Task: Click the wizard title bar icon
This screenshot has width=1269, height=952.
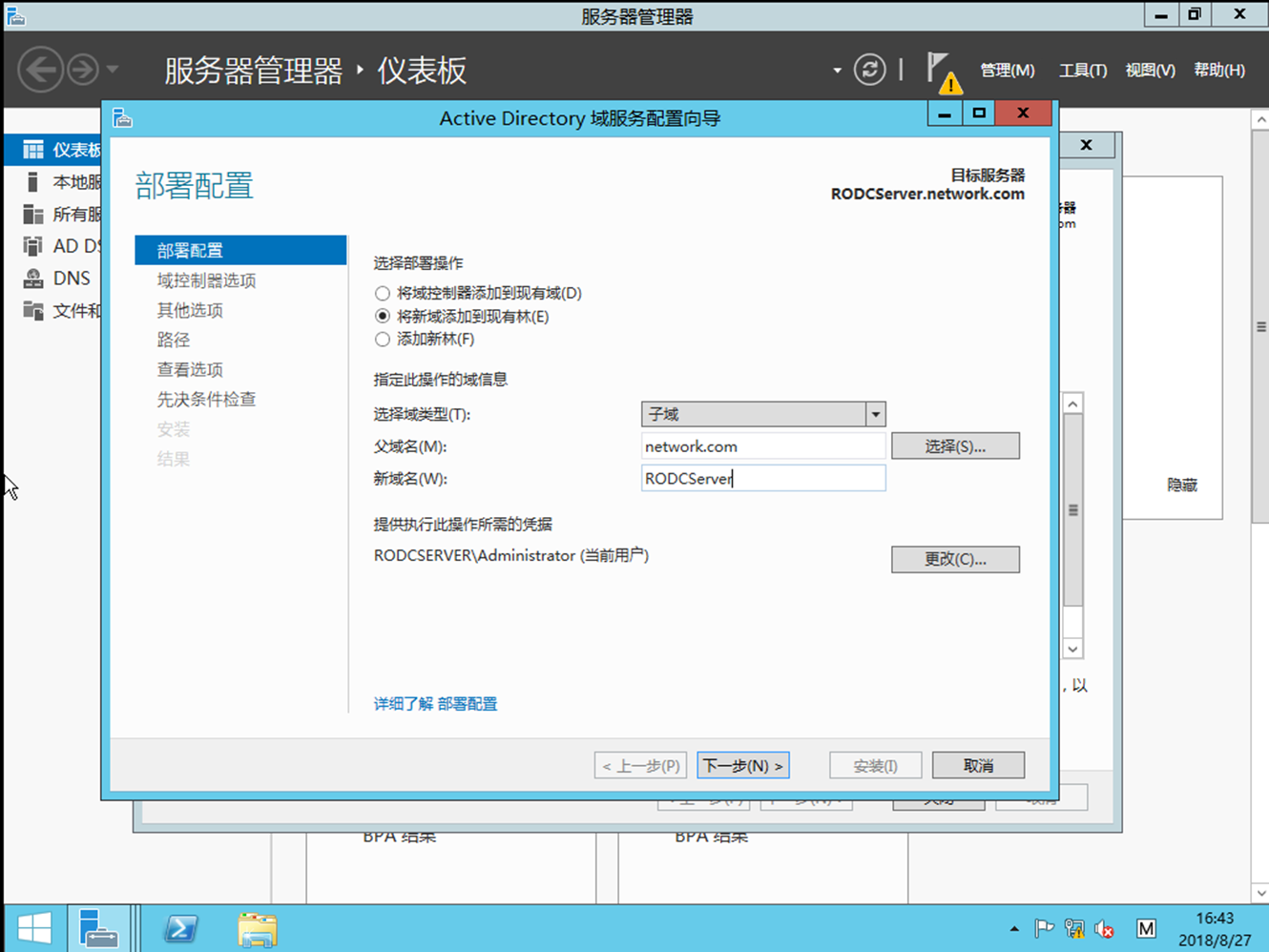Action: tap(122, 117)
